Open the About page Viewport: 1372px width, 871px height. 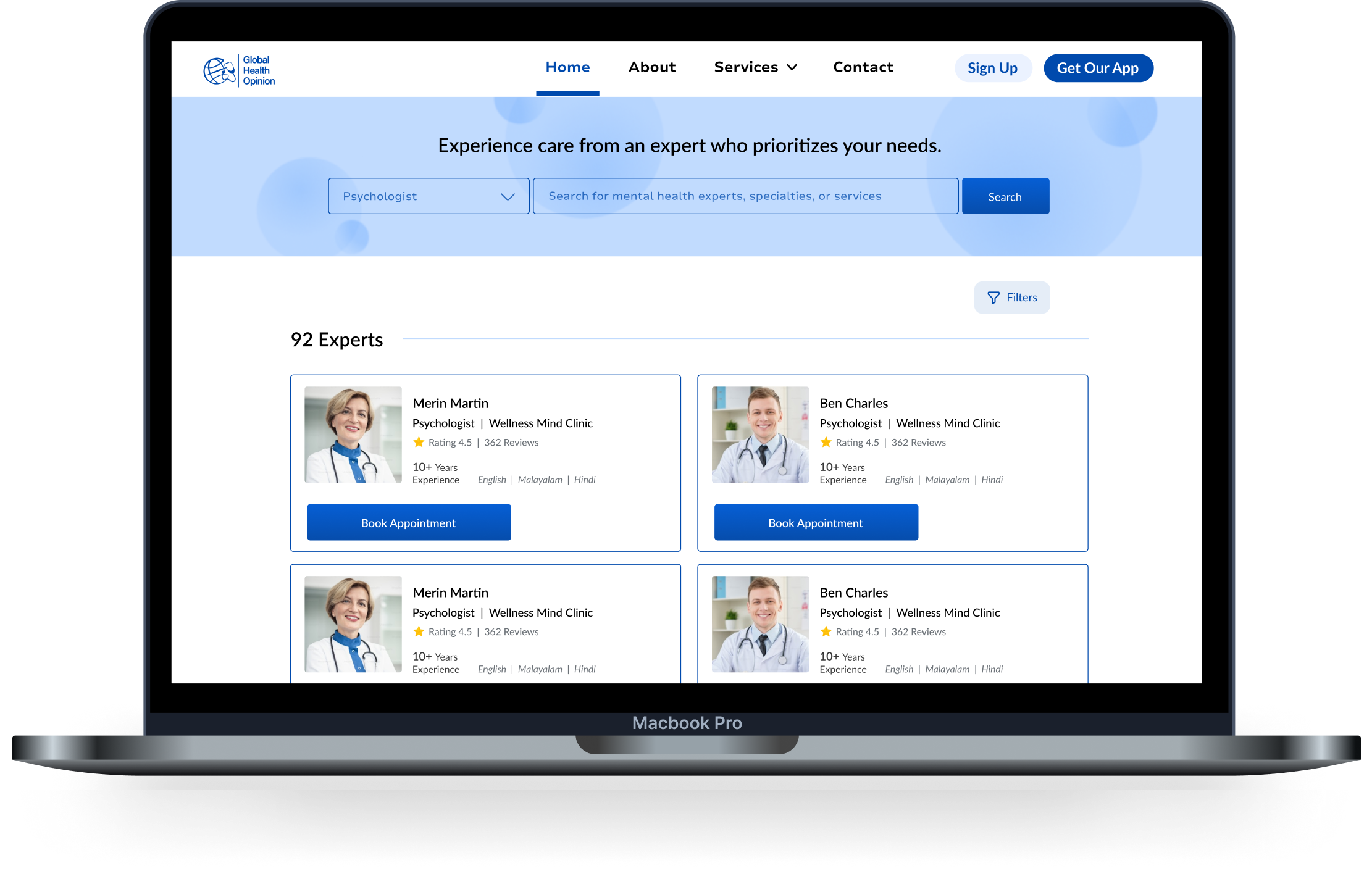point(652,67)
